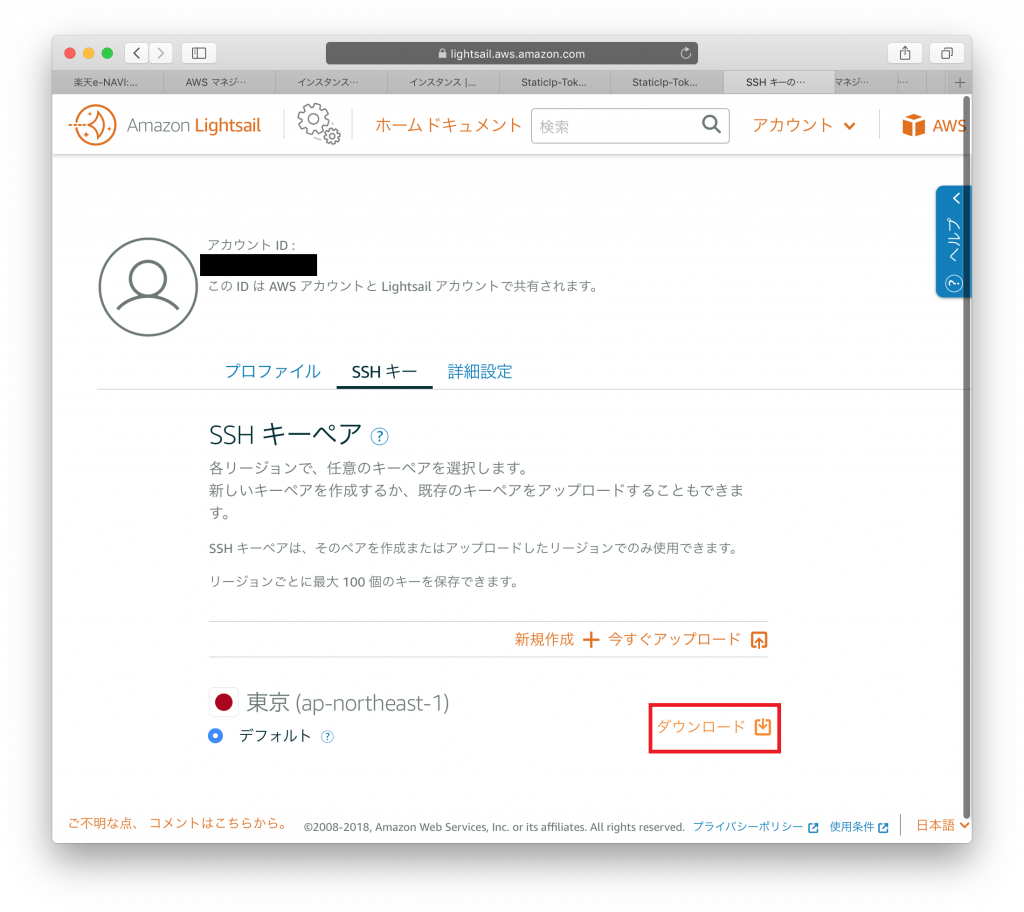This screenshot has width=1024, height=912.
Task: Click the Tokyo Japan flag icon
Action: (224, 702)
